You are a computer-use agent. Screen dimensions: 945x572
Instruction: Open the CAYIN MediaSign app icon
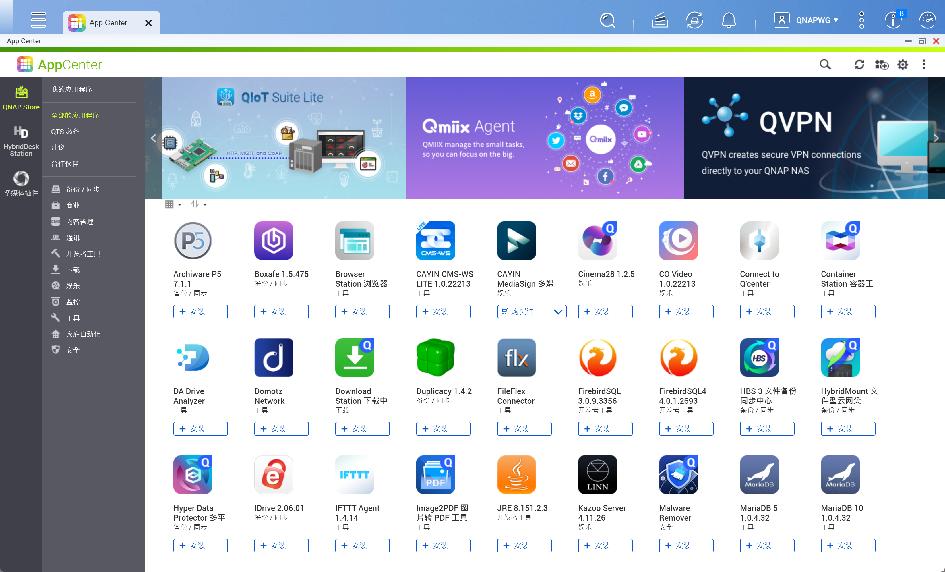516,240
